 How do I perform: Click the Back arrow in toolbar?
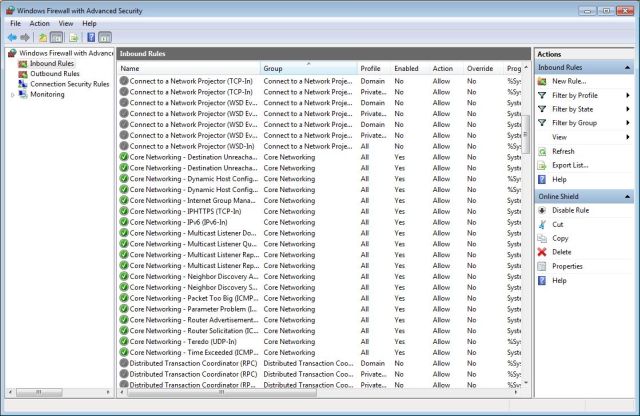(11, 37)
